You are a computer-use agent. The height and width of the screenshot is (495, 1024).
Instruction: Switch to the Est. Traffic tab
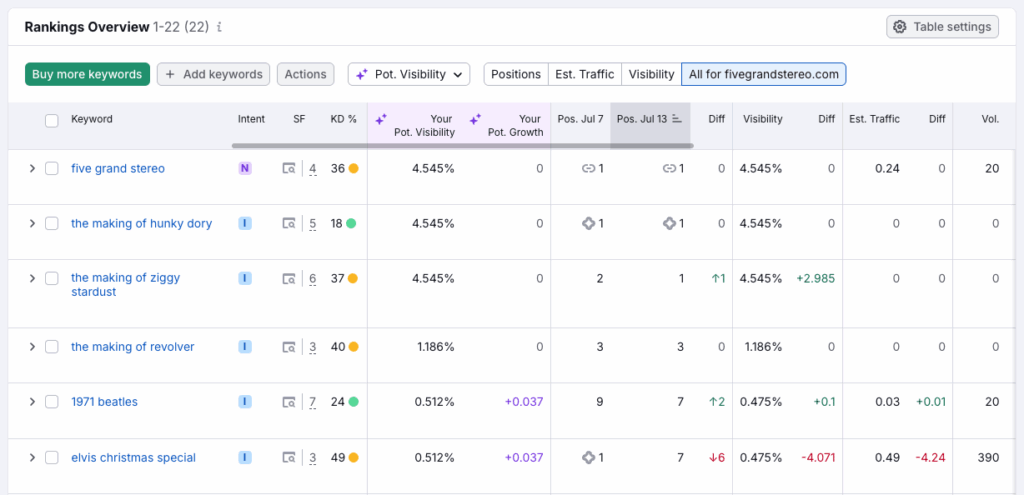(x=584, y=74)
